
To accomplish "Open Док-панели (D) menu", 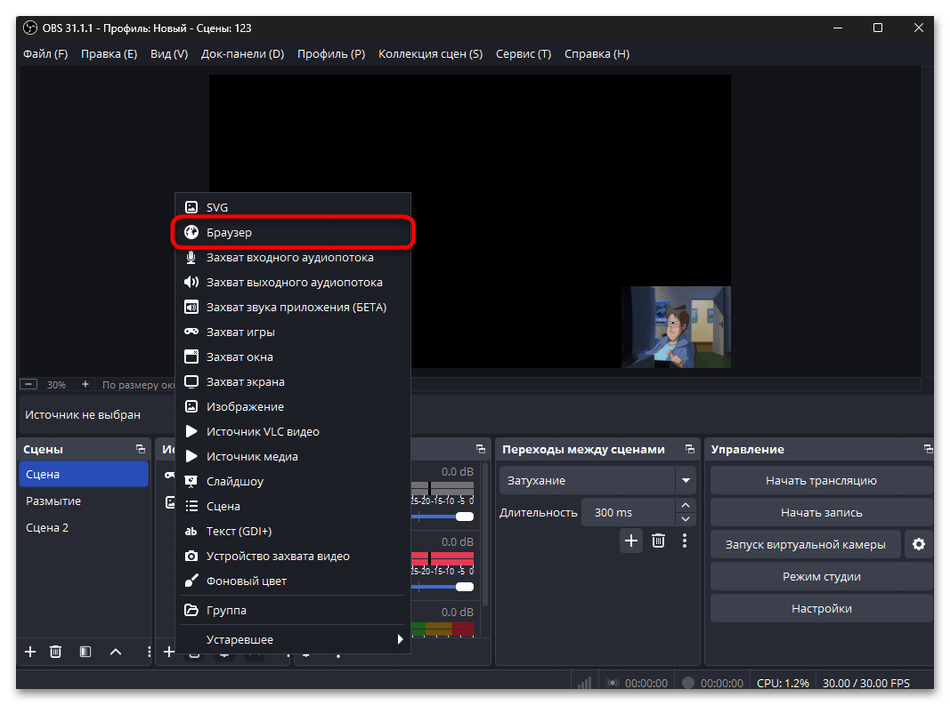I will coord(242,54).
